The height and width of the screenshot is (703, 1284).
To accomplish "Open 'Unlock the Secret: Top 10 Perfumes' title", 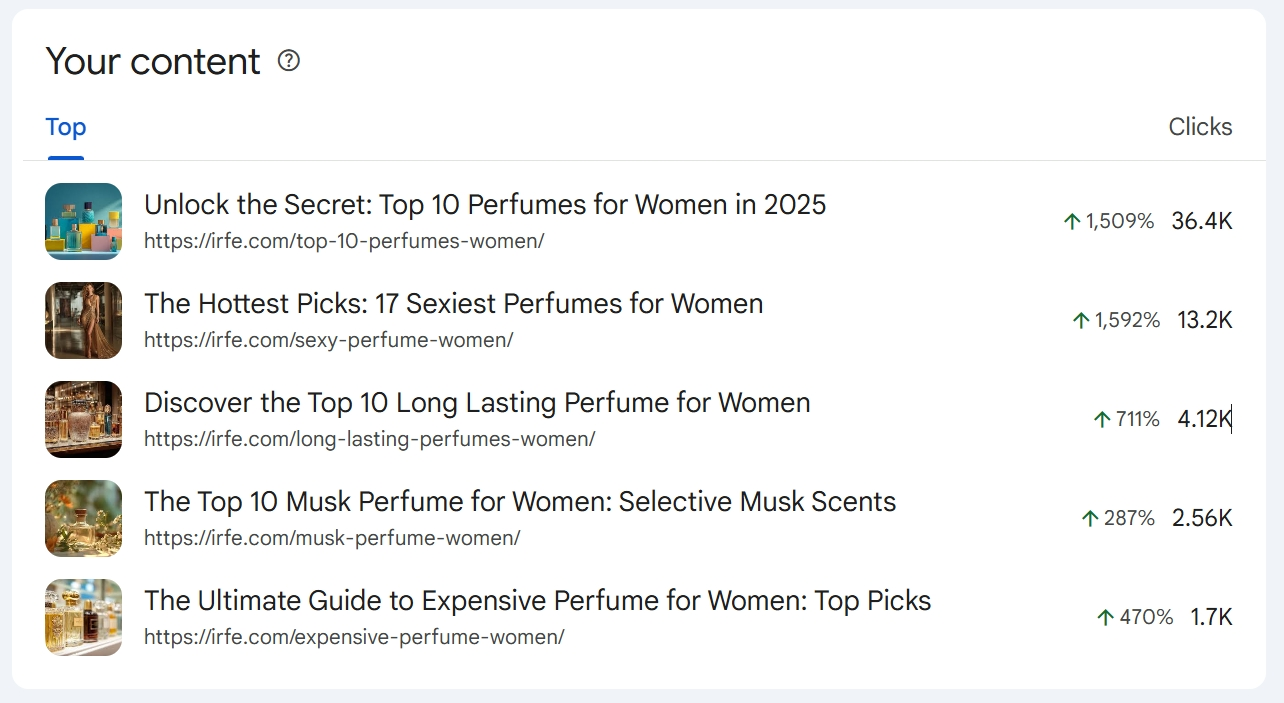I will click(485, 205).
